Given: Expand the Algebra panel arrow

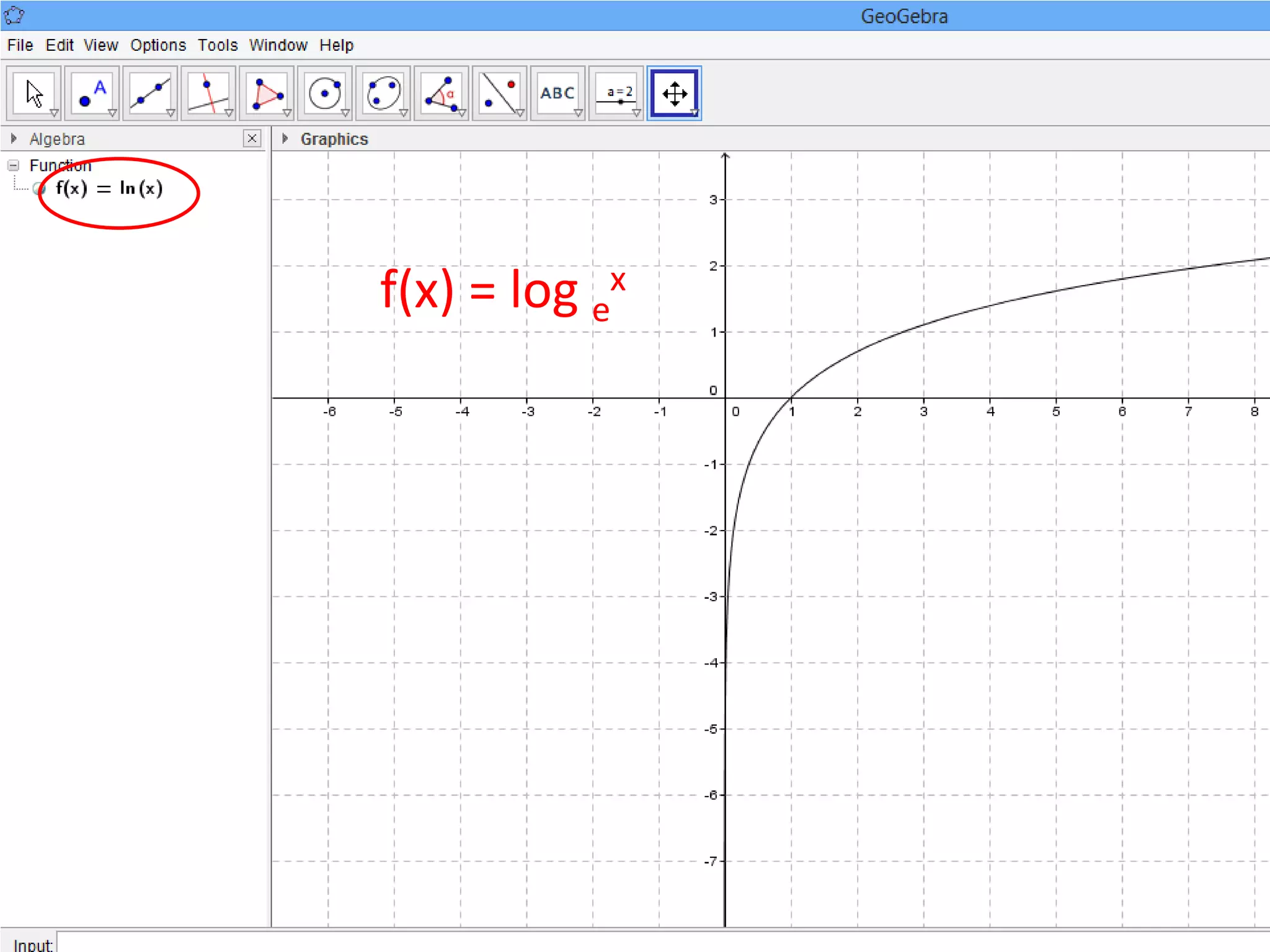Looking at the screenshot, I should point(14,139).
